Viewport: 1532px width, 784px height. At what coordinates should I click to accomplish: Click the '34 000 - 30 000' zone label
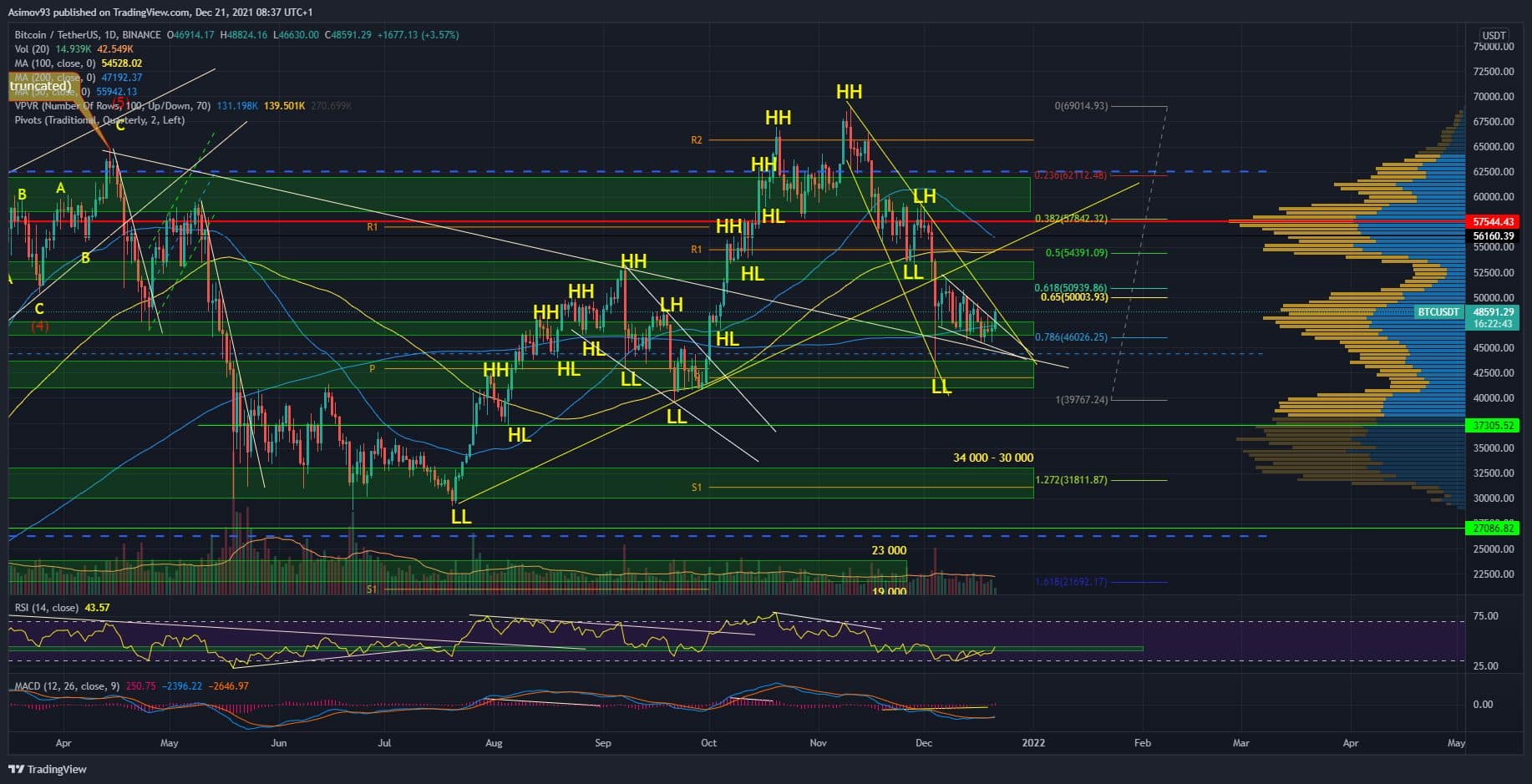coord(993,458)
